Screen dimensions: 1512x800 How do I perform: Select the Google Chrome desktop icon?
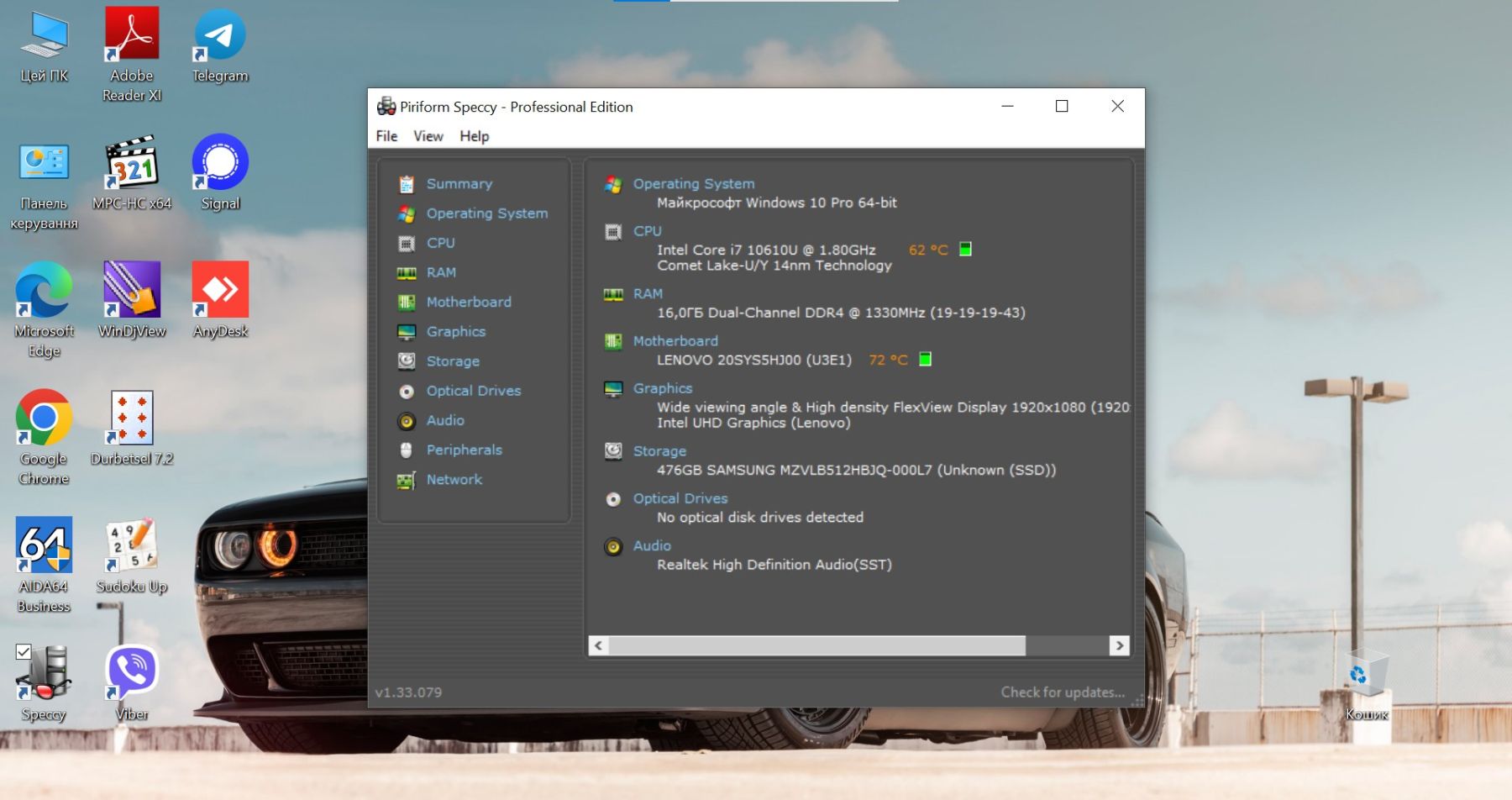pos(44,437)
